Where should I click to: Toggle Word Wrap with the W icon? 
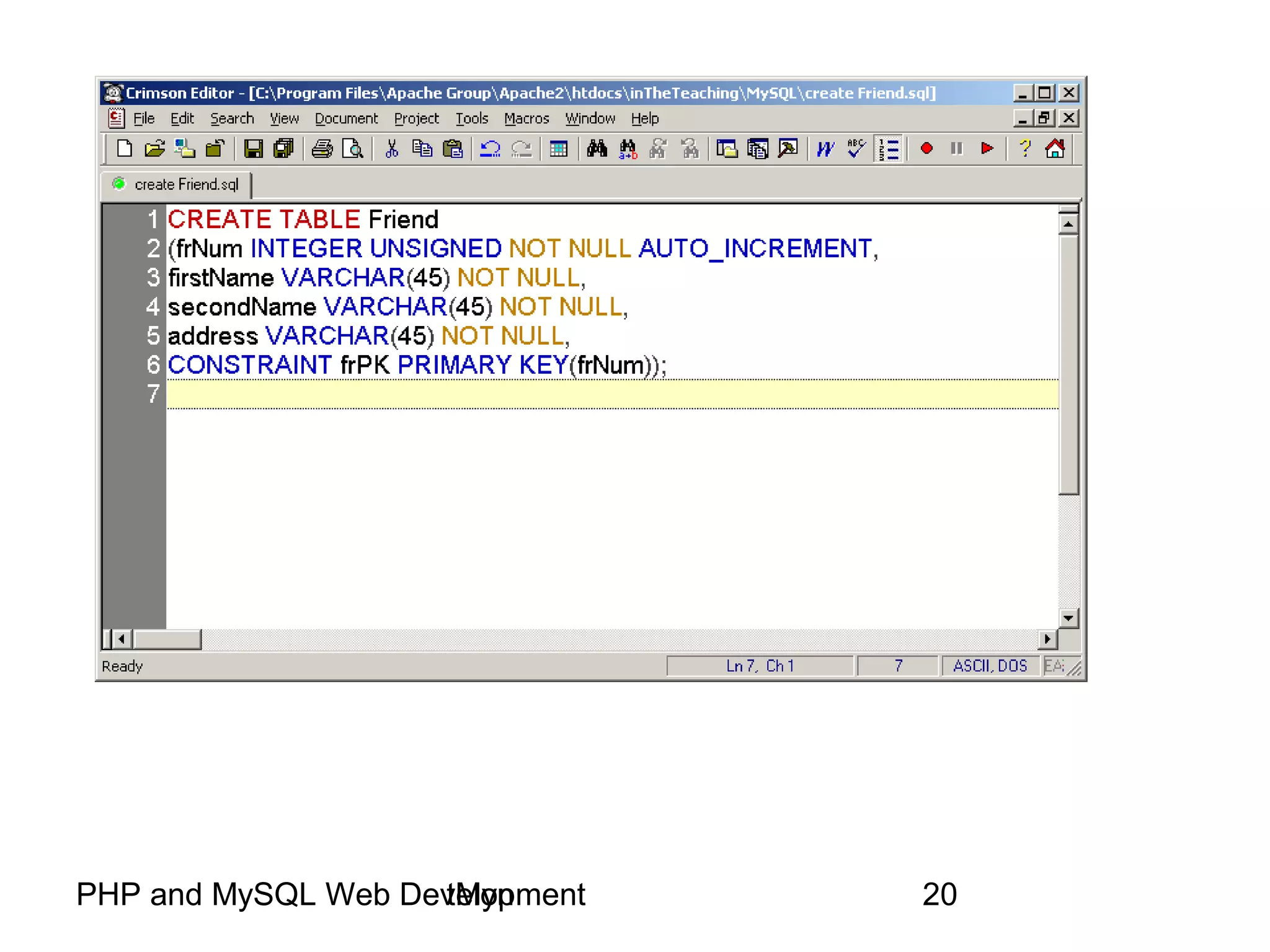tap(825, 149)
